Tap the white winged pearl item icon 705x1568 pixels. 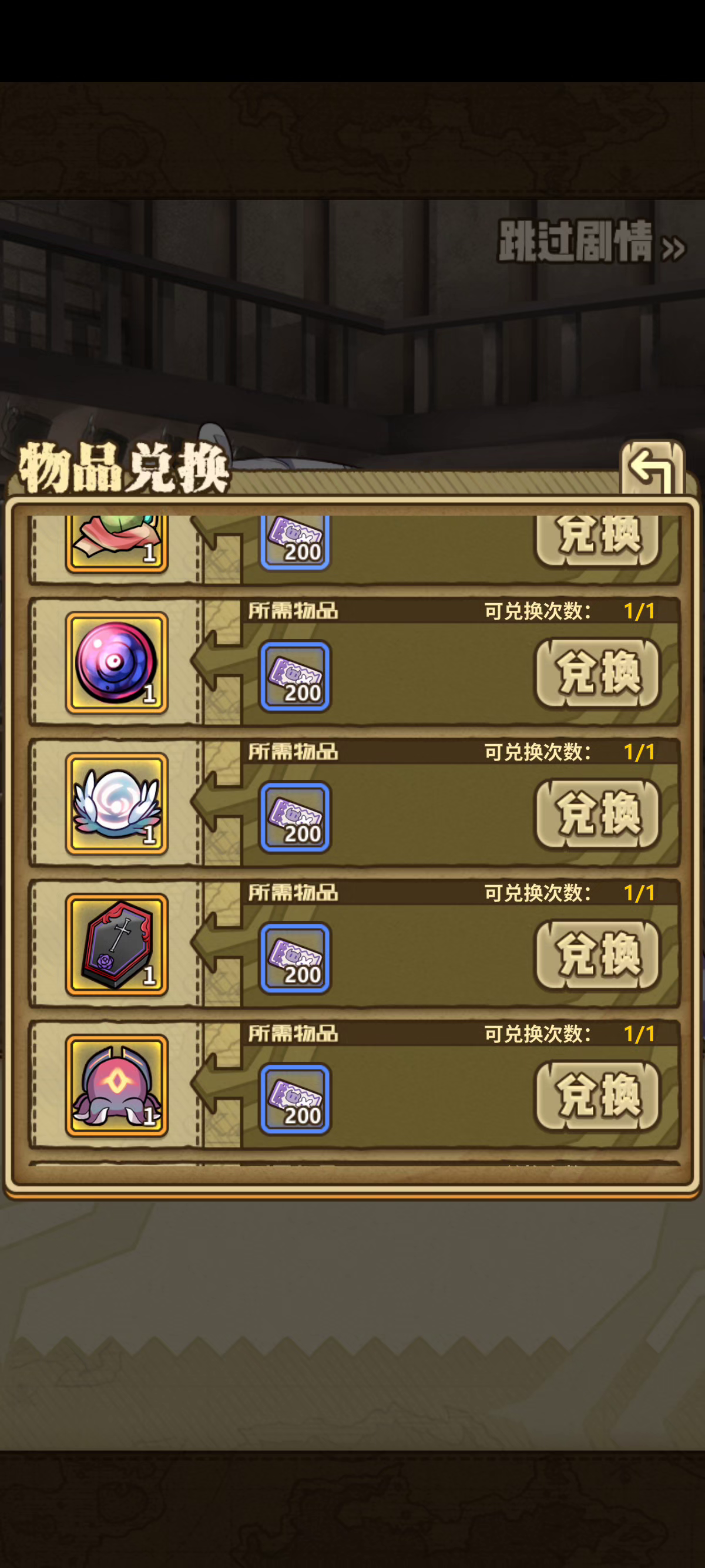116,803
